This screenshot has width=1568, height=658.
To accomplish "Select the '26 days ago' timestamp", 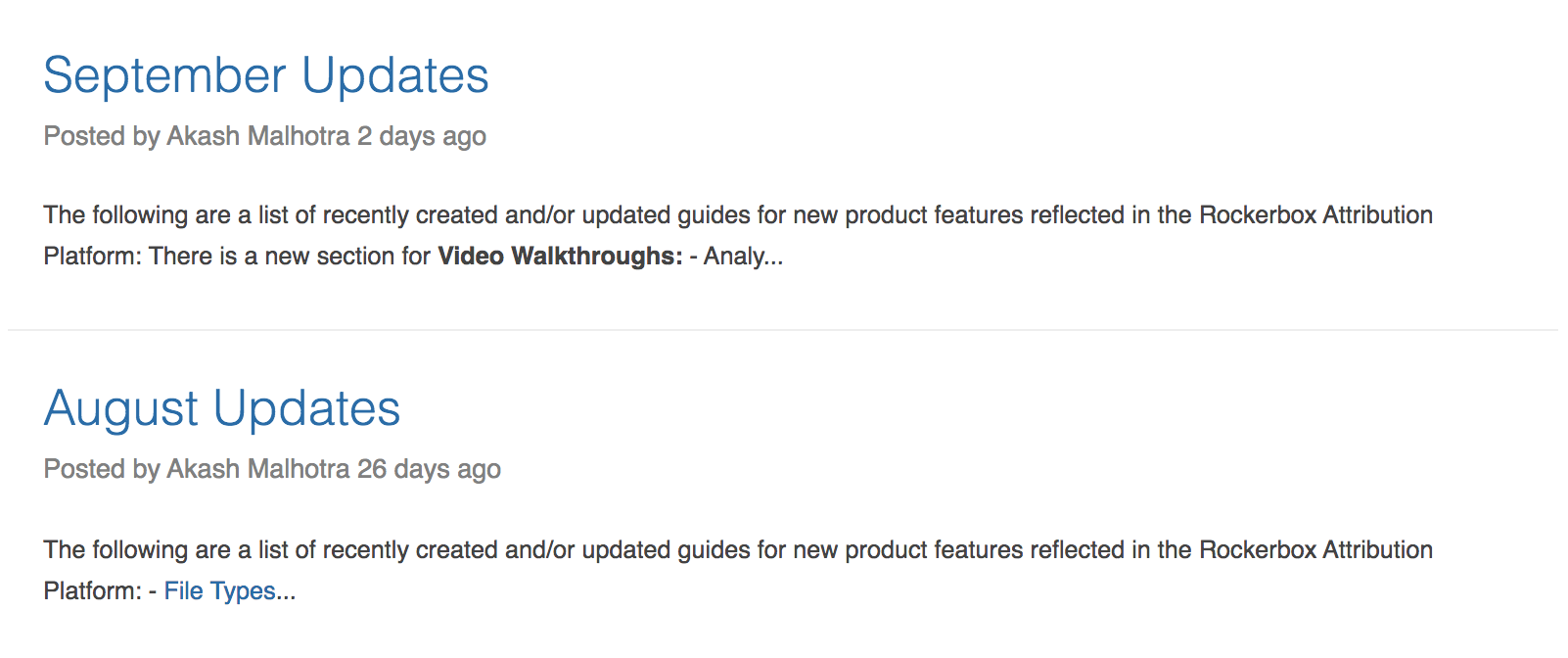I will click(x=429, y=469).
